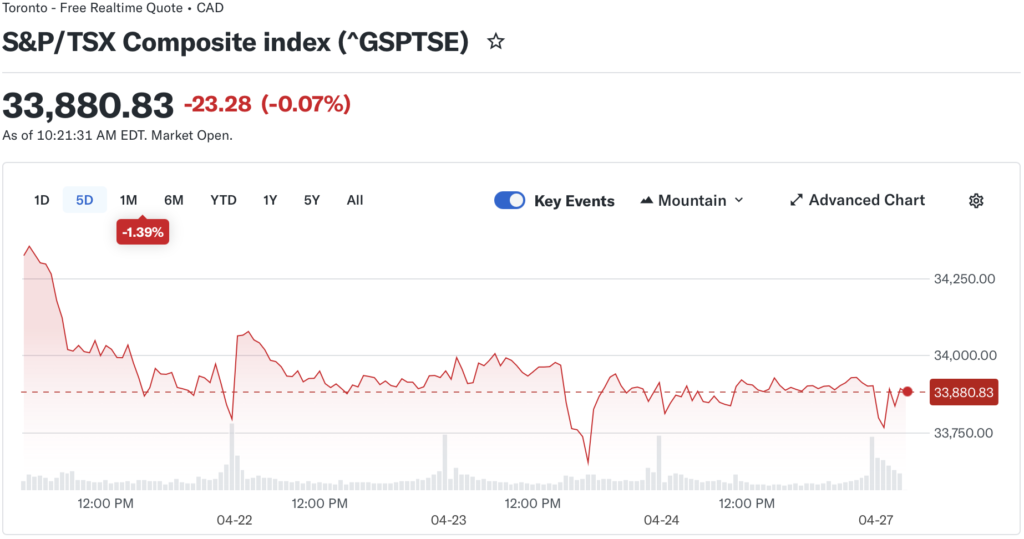Click the star icon to follow ^GSPTSE

click(x=495, y=42)
